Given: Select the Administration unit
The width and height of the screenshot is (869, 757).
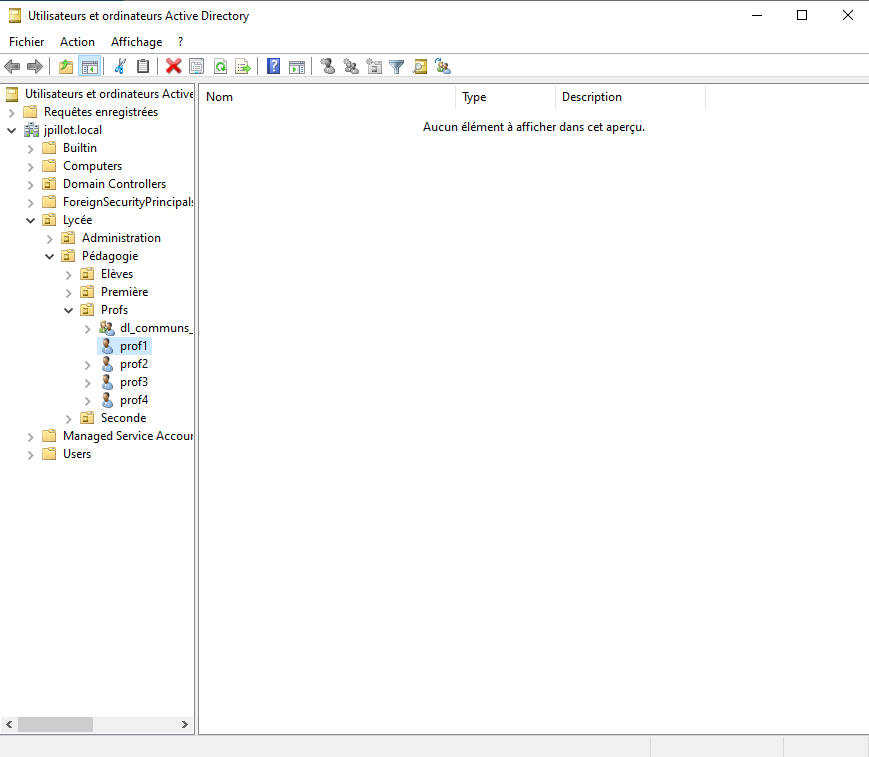Looking at the screenshot, I should [x=121, y=238].
